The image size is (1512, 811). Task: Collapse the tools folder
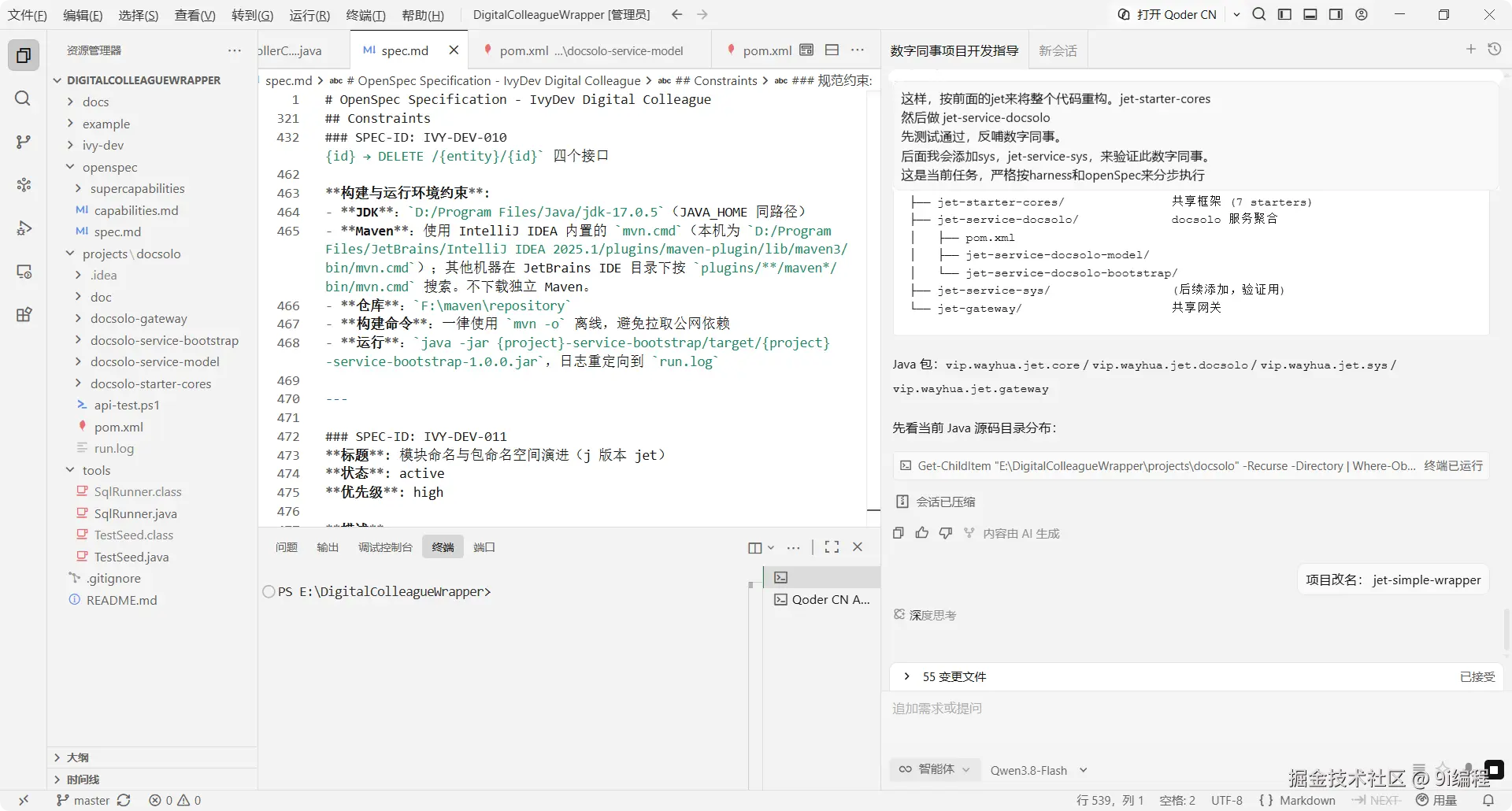tap(96, 470)
